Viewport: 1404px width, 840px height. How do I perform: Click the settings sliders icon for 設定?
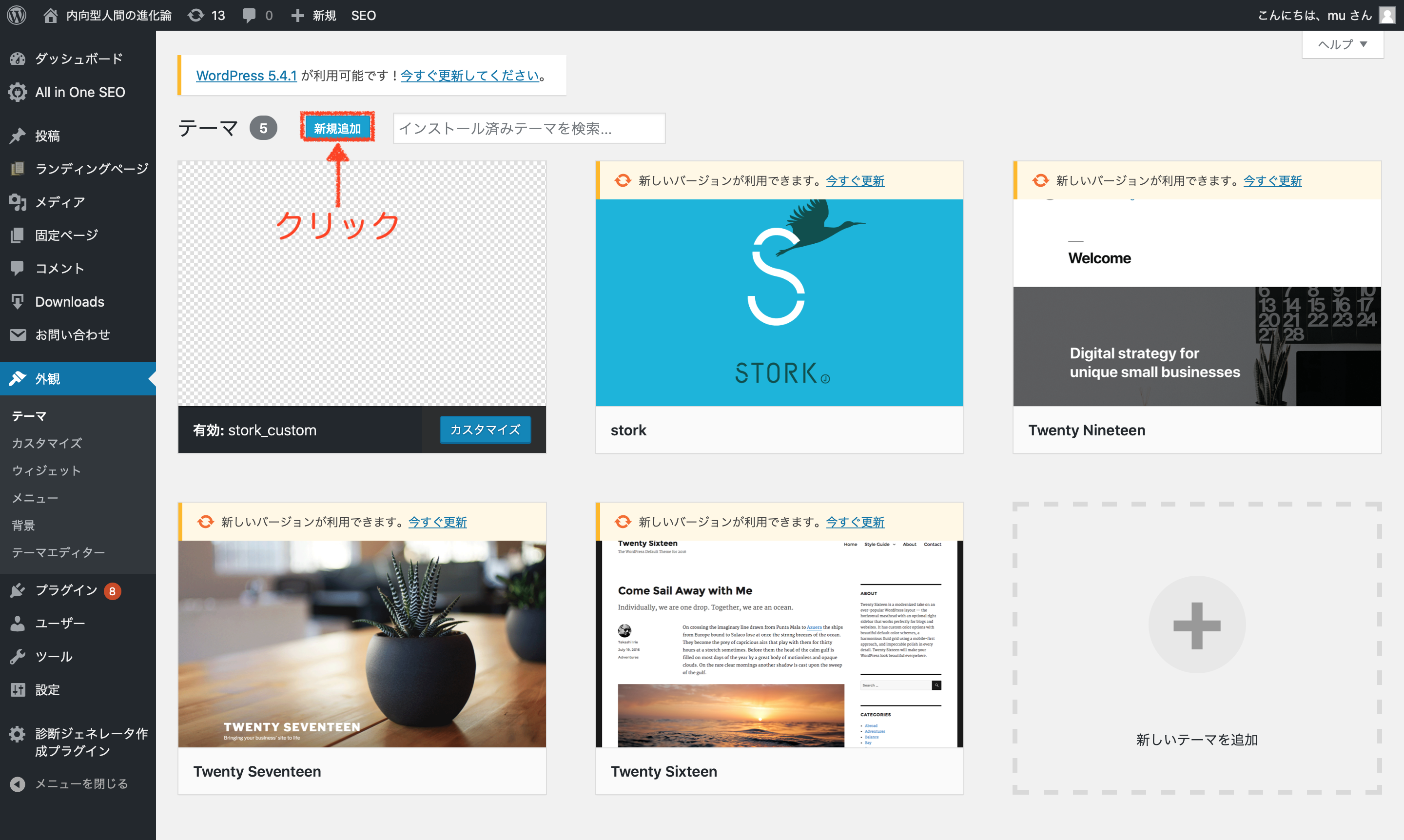18,689
